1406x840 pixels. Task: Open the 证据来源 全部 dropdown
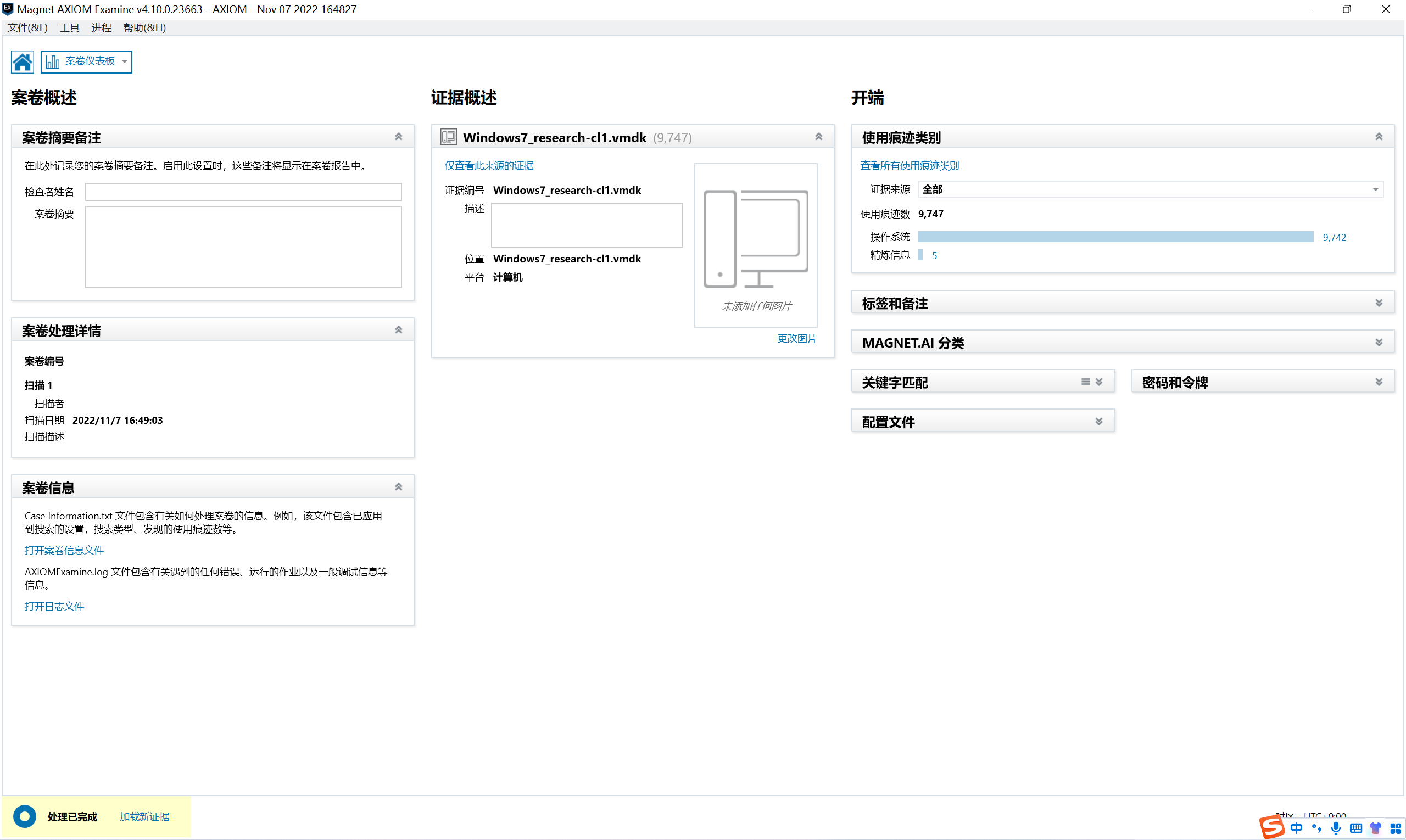coord(1151,189)
